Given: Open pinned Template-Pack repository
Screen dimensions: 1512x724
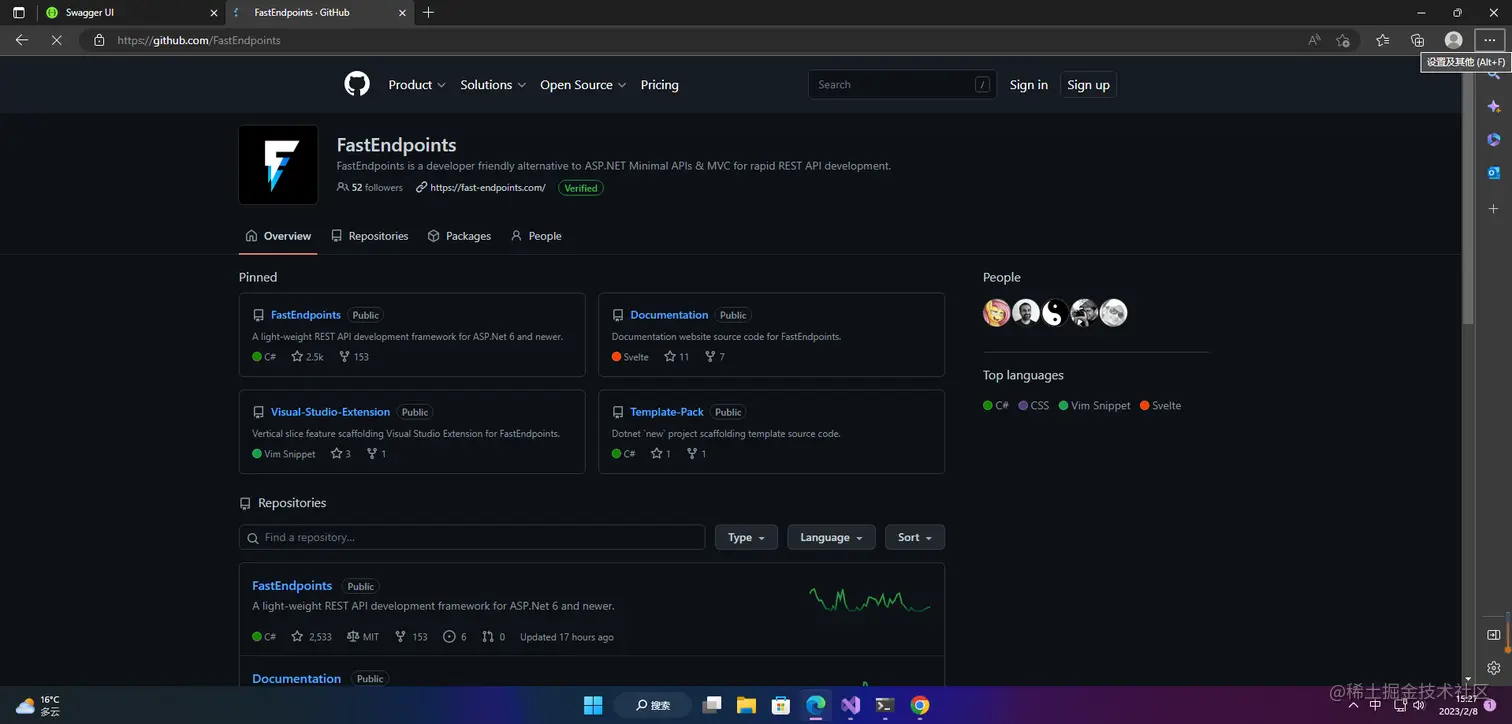Looking at the screenshot, I should click(x=667, y=412).
